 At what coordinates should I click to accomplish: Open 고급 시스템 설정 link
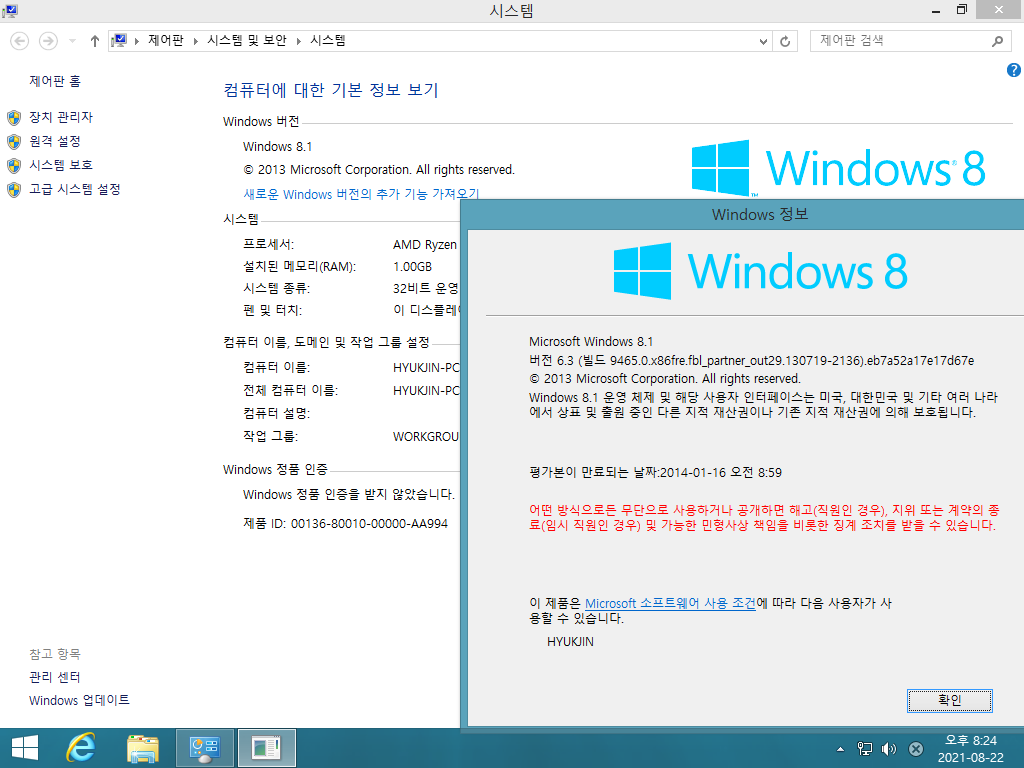click(74, 189)
